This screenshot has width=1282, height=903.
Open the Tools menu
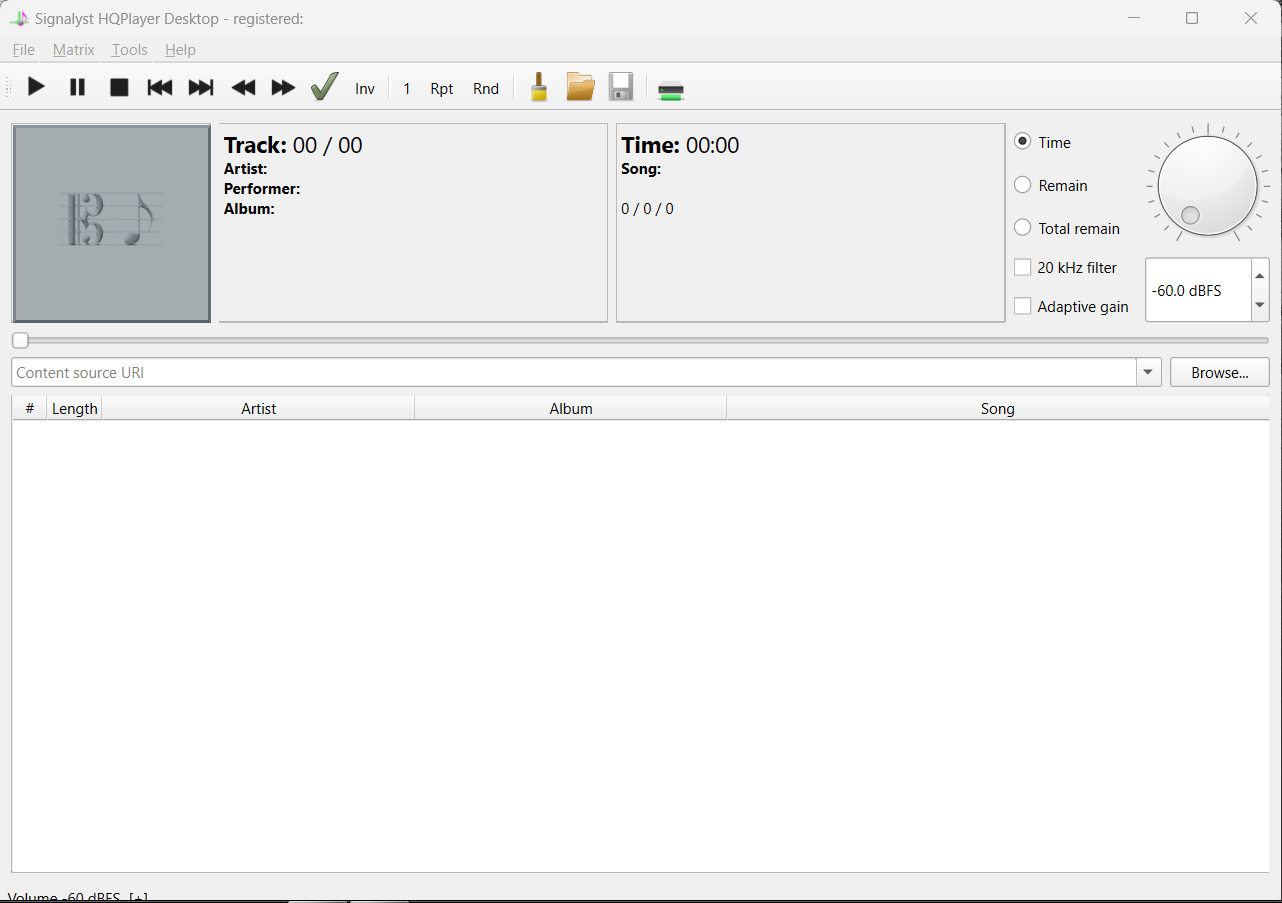point(130,50)
